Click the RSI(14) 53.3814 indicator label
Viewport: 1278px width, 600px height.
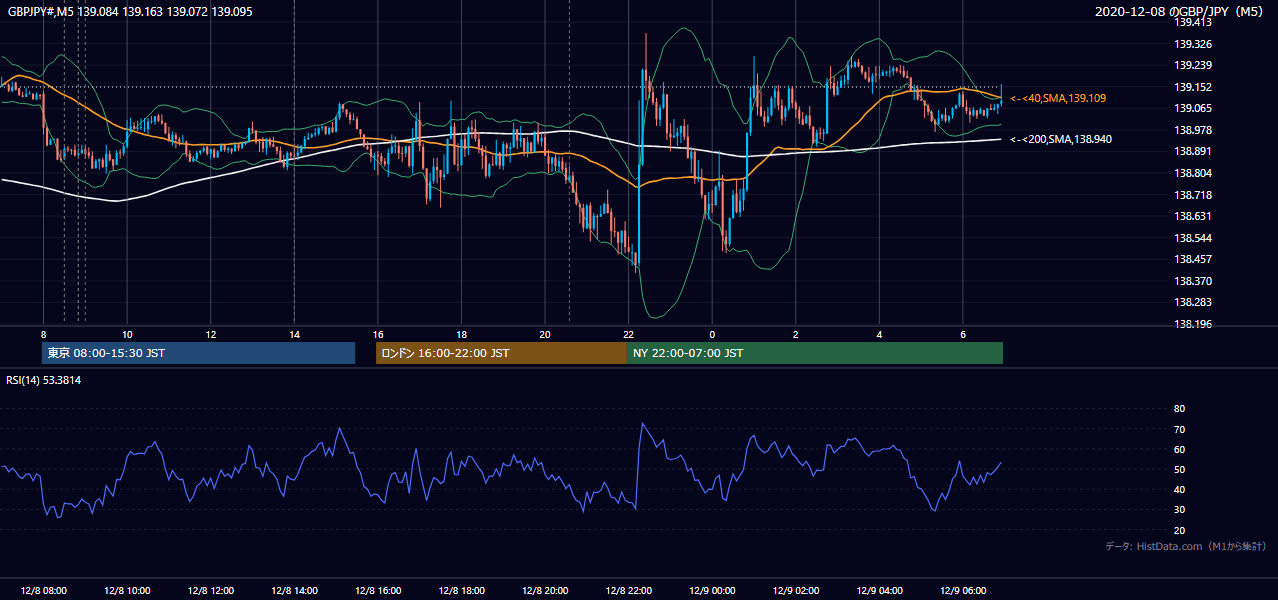[44, 380]
